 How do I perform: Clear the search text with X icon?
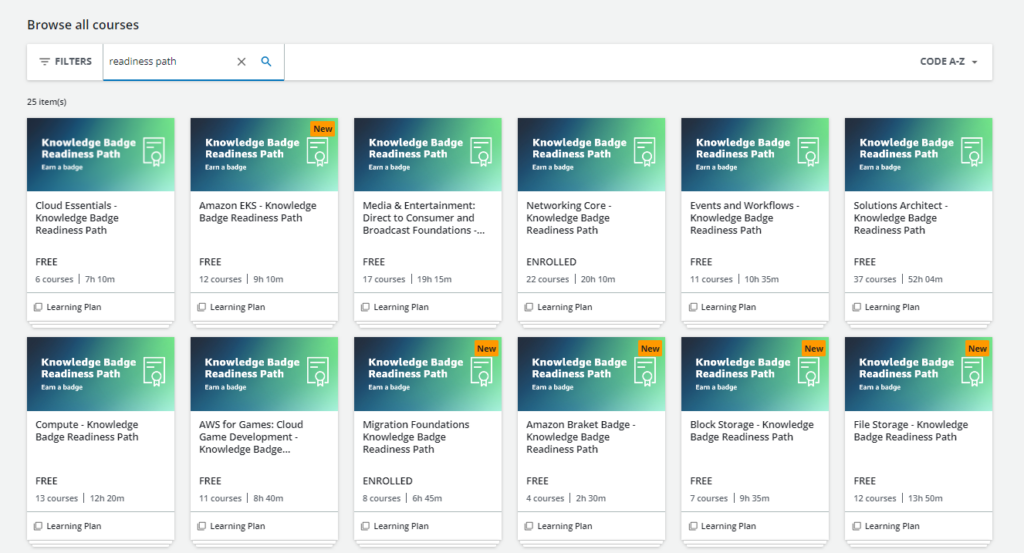click(241, 61)
